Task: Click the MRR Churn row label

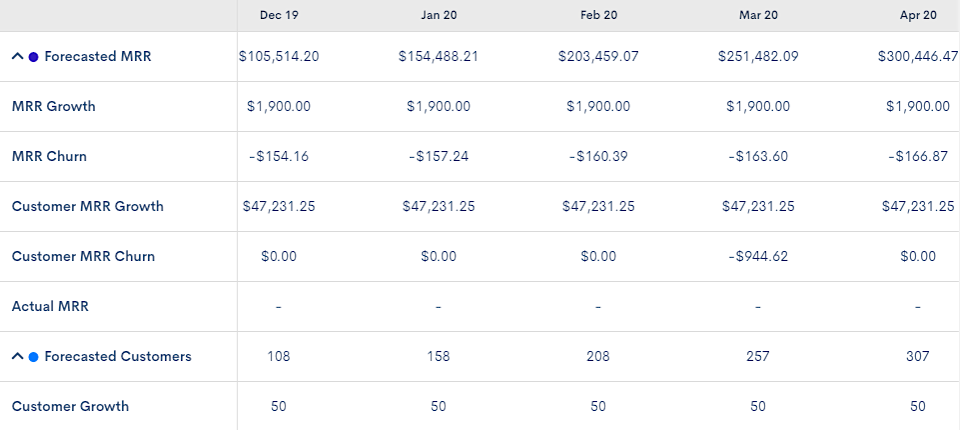Action: pyautogui.click(x=49, y=156)
